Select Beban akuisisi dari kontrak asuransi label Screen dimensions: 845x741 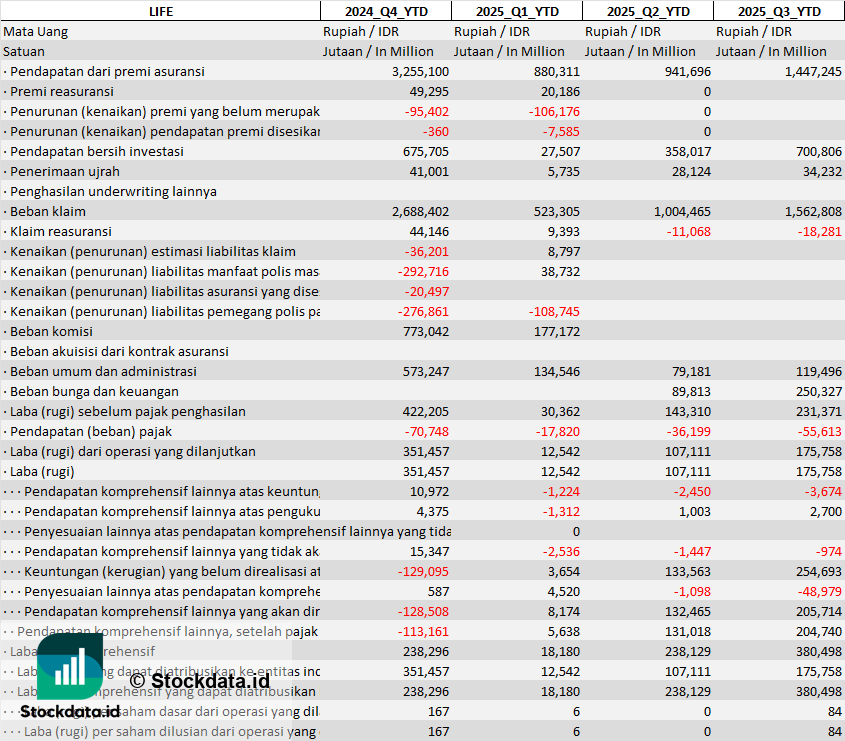[x=119, y=351]
